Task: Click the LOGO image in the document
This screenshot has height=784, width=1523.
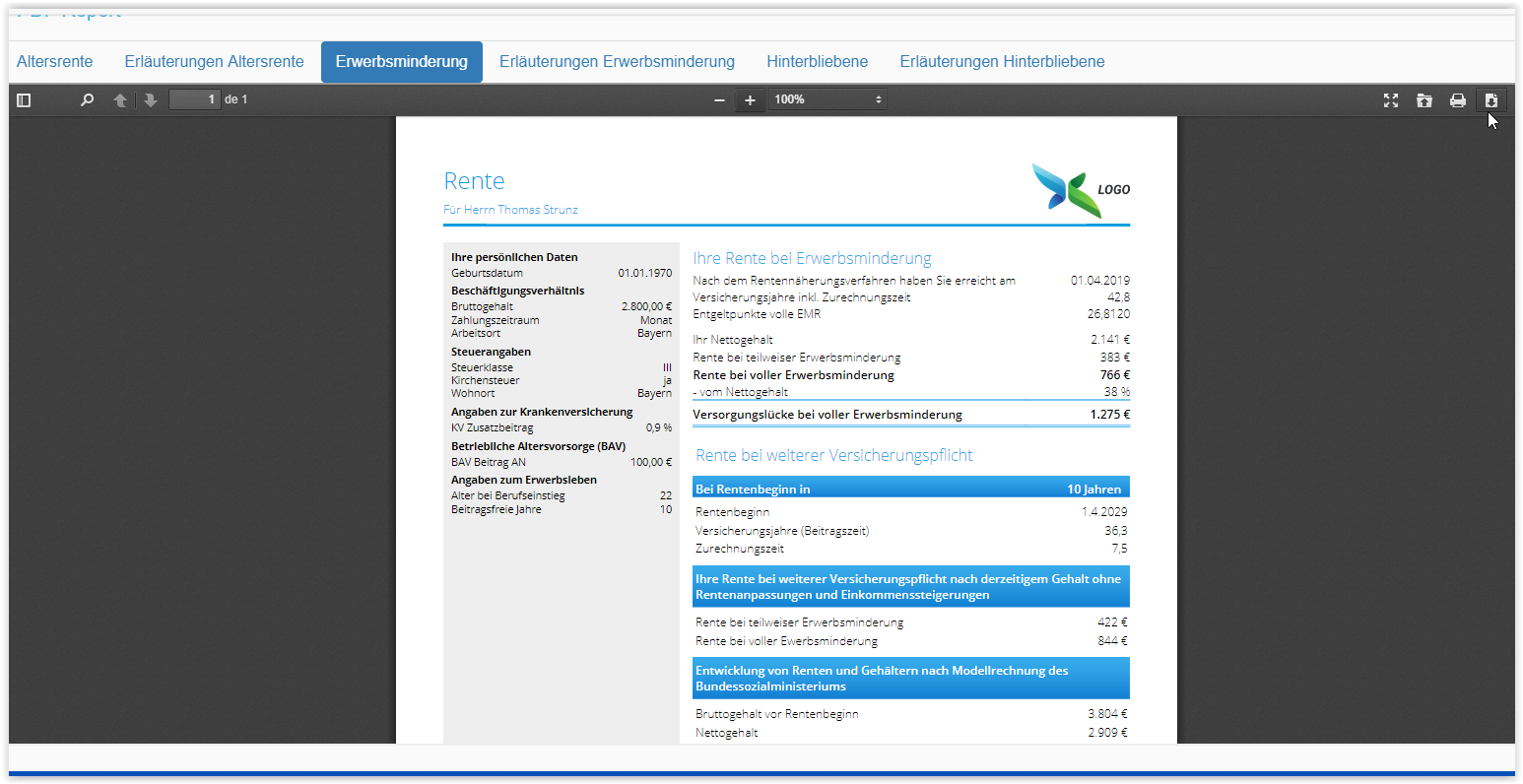Action: pos(1081,189)
